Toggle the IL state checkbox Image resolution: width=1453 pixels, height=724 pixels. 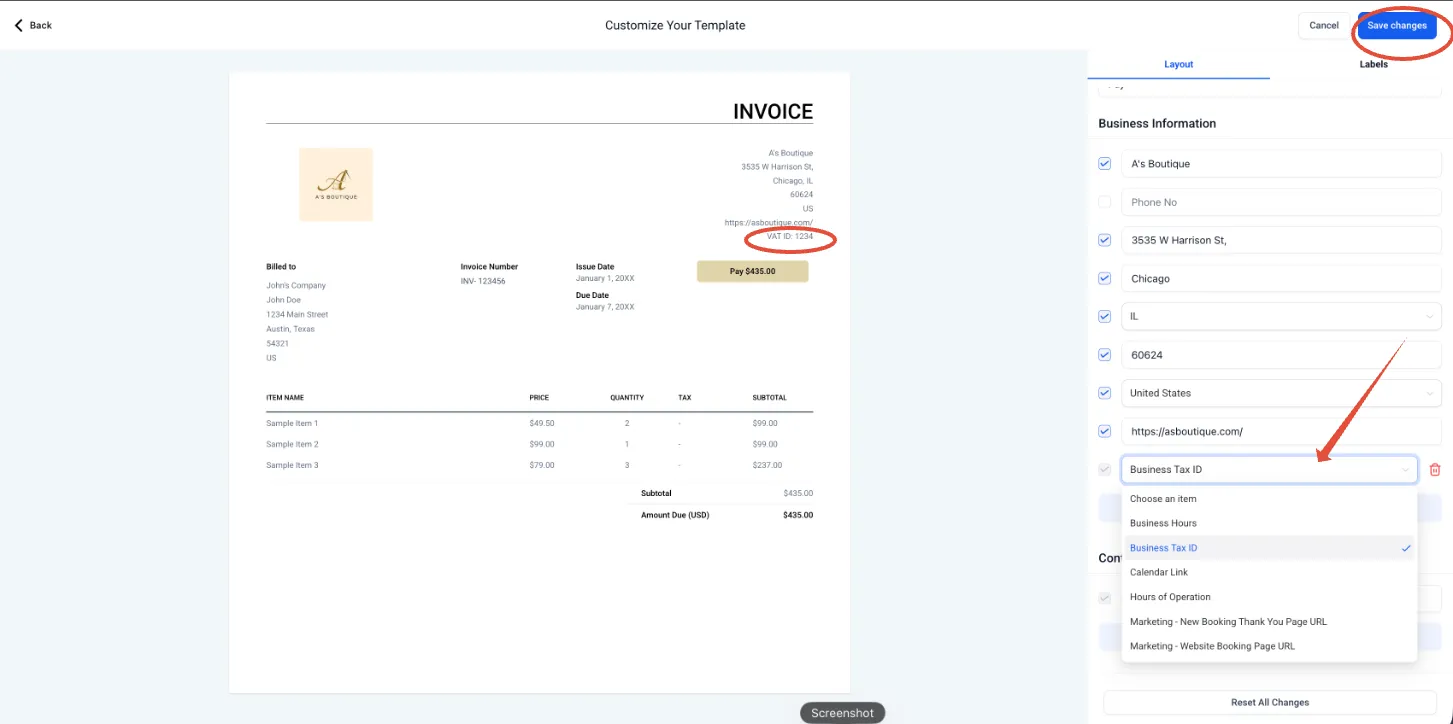(x=1105, y=316)
